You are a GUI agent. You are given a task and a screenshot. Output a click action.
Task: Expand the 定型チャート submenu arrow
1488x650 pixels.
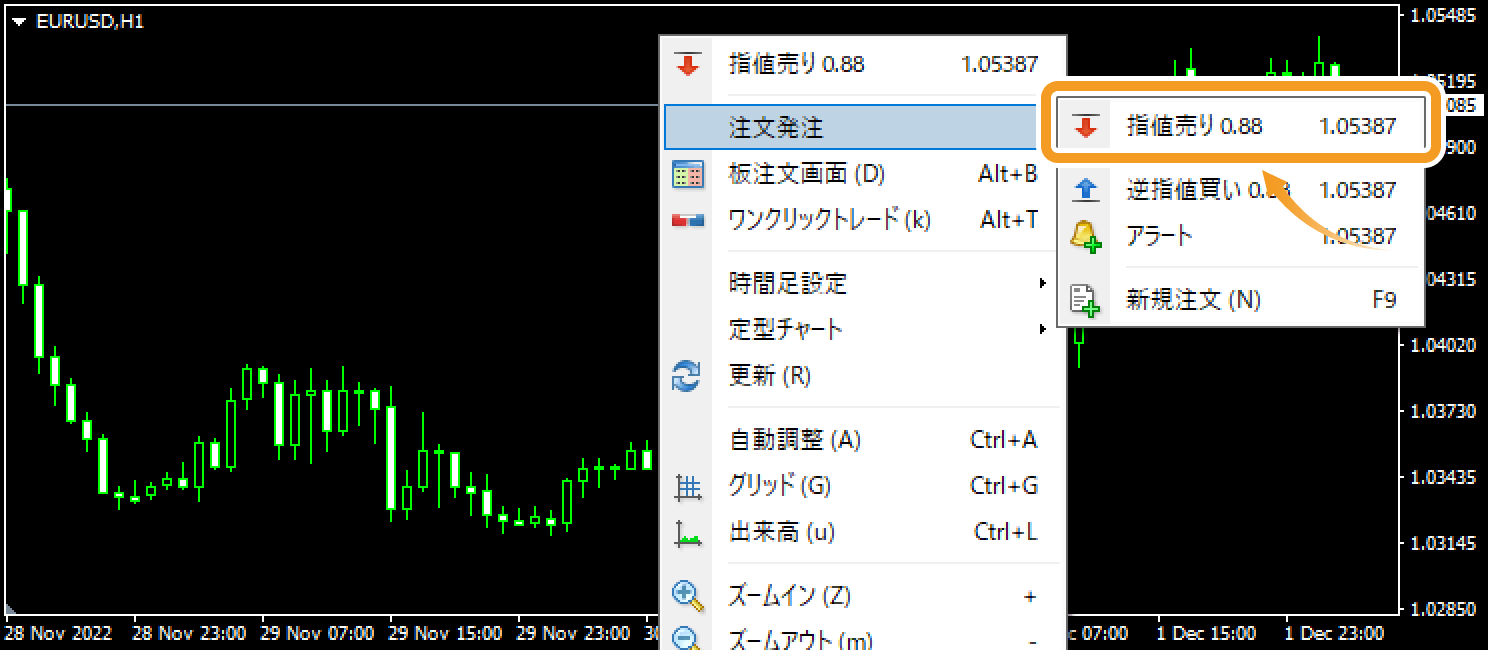pyautogui.click(x=1042, y=329)
